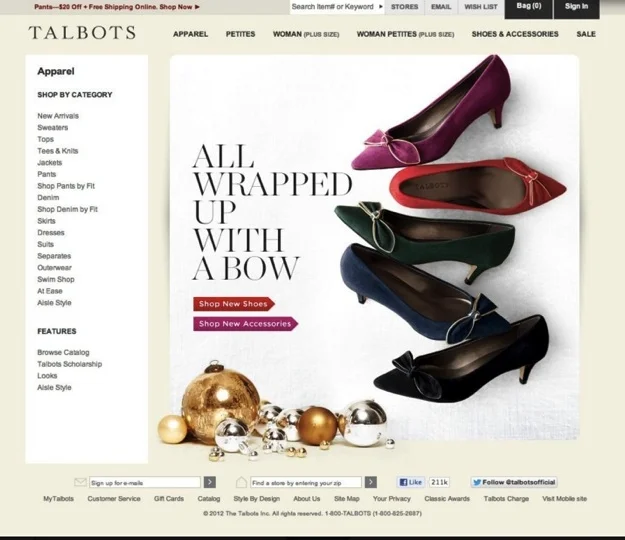
Task: Click the Email link in header
Action: (441, 7)
